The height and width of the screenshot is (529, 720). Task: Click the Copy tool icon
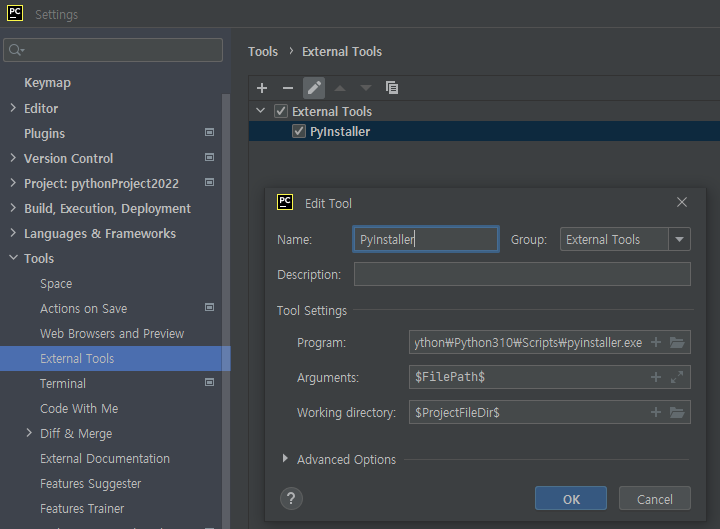coord(392,88)
